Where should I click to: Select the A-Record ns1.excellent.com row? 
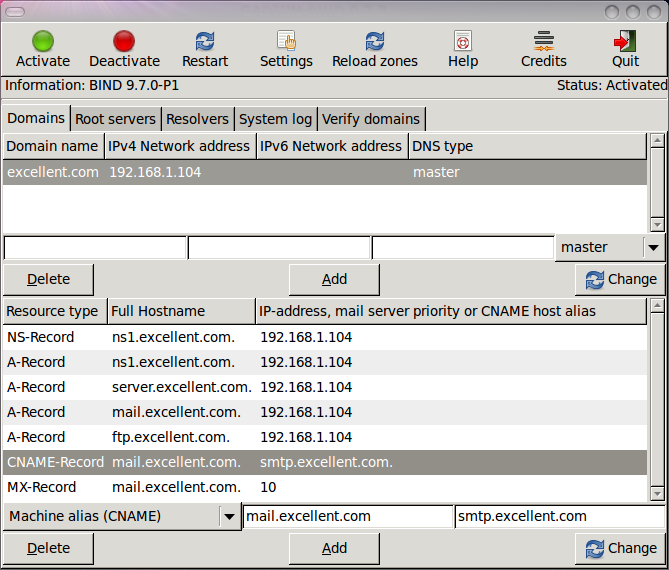[325, 363]
